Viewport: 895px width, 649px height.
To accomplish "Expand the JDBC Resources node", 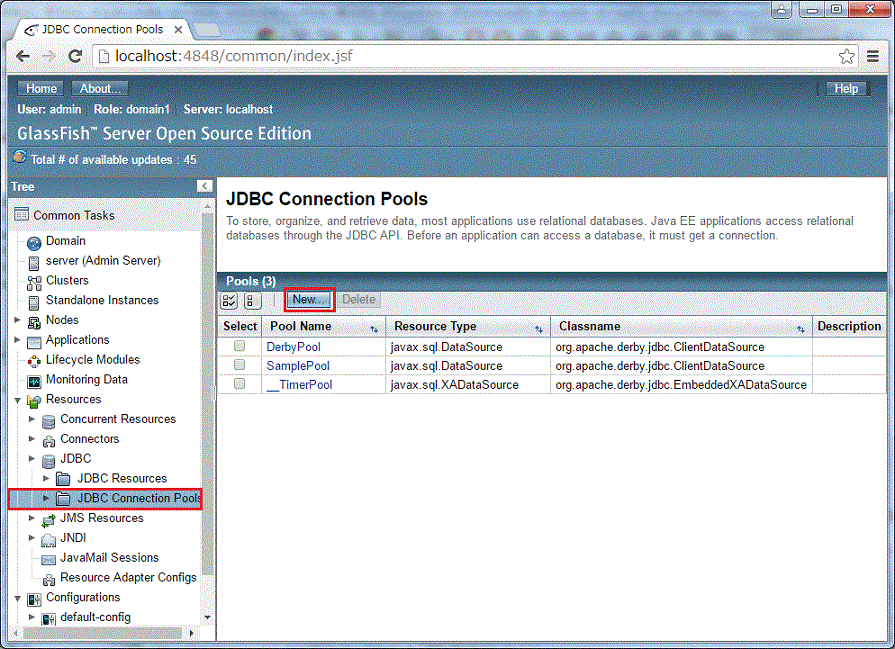I will (46, 478).
